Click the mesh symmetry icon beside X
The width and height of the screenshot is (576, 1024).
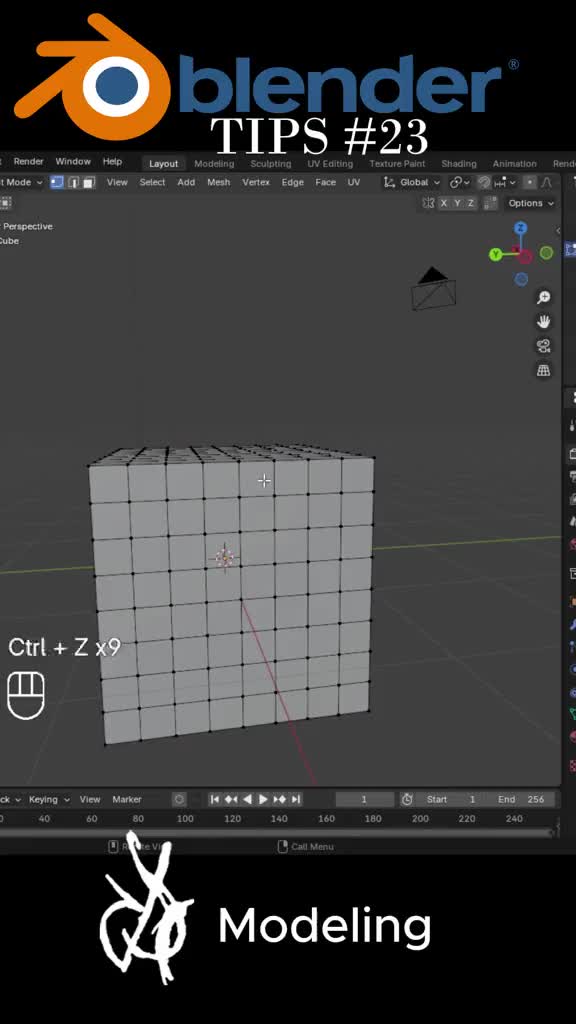pos(428,203)
